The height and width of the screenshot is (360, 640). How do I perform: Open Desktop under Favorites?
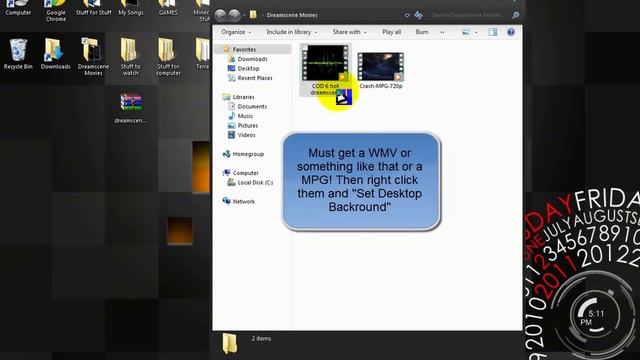(248, 69)
